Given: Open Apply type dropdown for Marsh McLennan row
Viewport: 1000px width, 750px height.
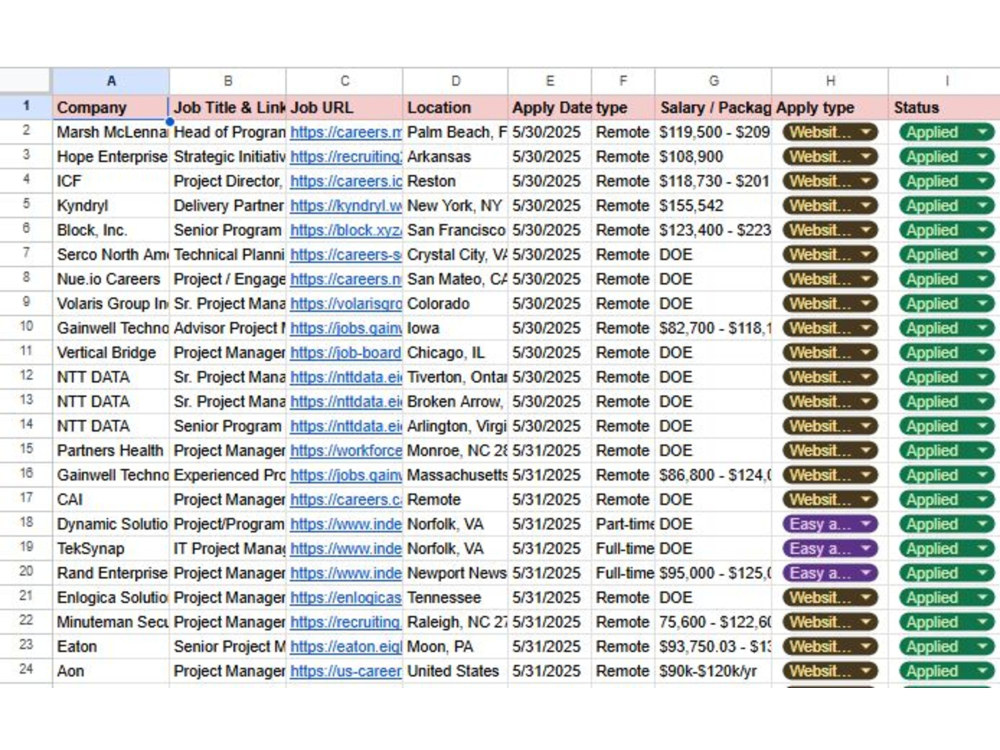Looking at the screenshot, I should click(x=830, y=133).
